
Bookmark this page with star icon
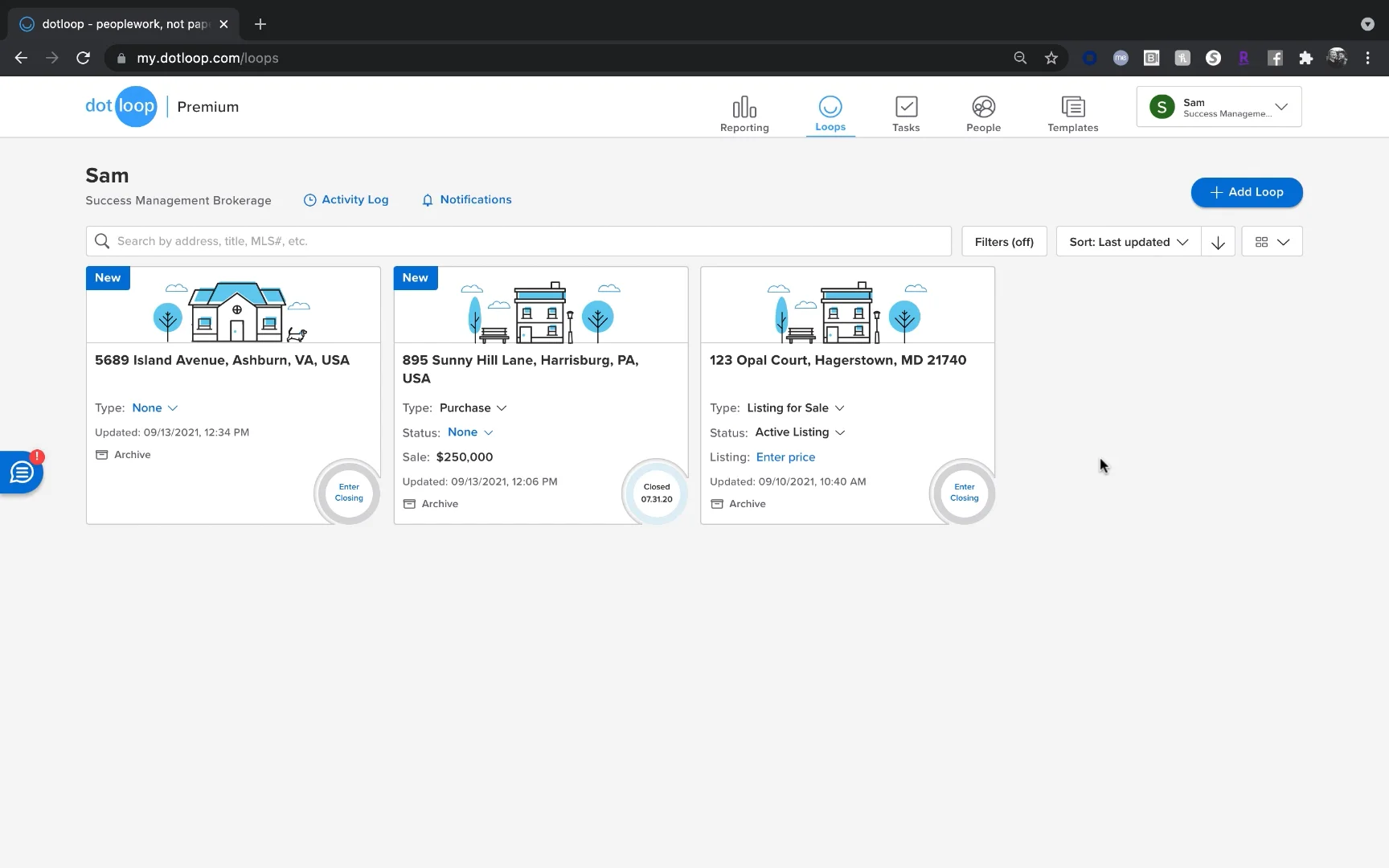[x=1051, y=58]
